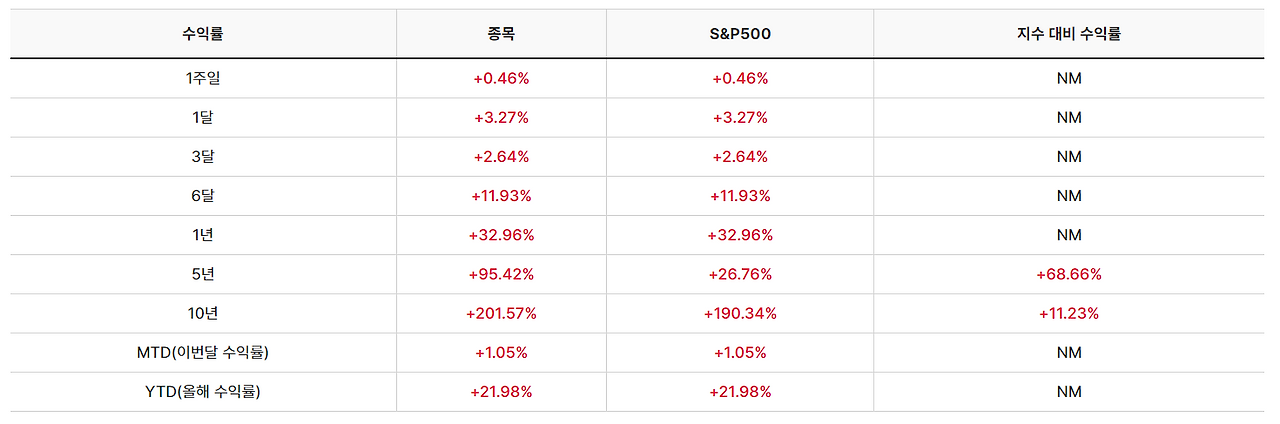Click the +95.42% 종목 5년 value
Viewport: 1280px width, 424px height.
tap(501, 274)
